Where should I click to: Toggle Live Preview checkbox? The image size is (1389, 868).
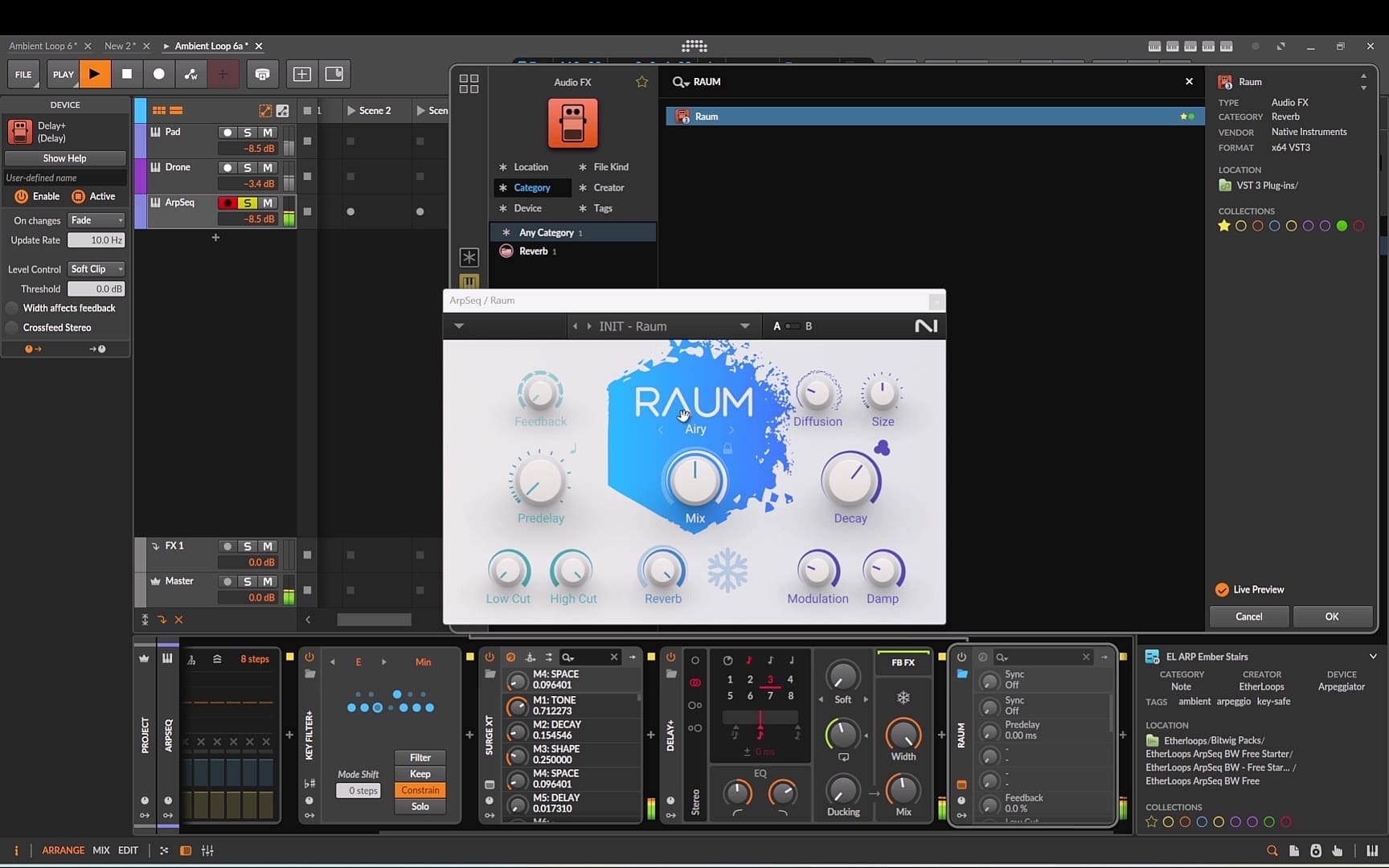(1222, 589)
